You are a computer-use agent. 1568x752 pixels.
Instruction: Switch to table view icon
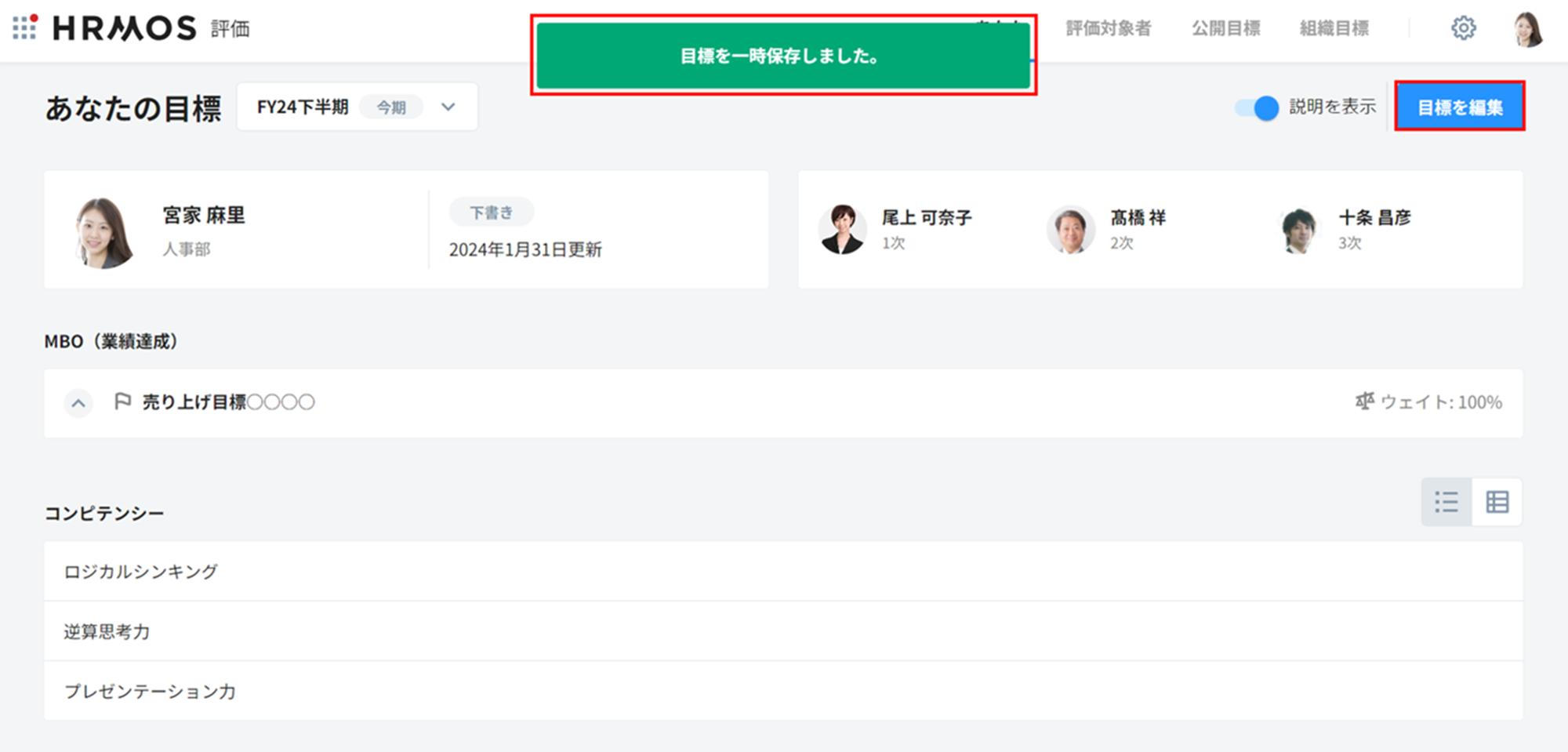(1497, 502)
